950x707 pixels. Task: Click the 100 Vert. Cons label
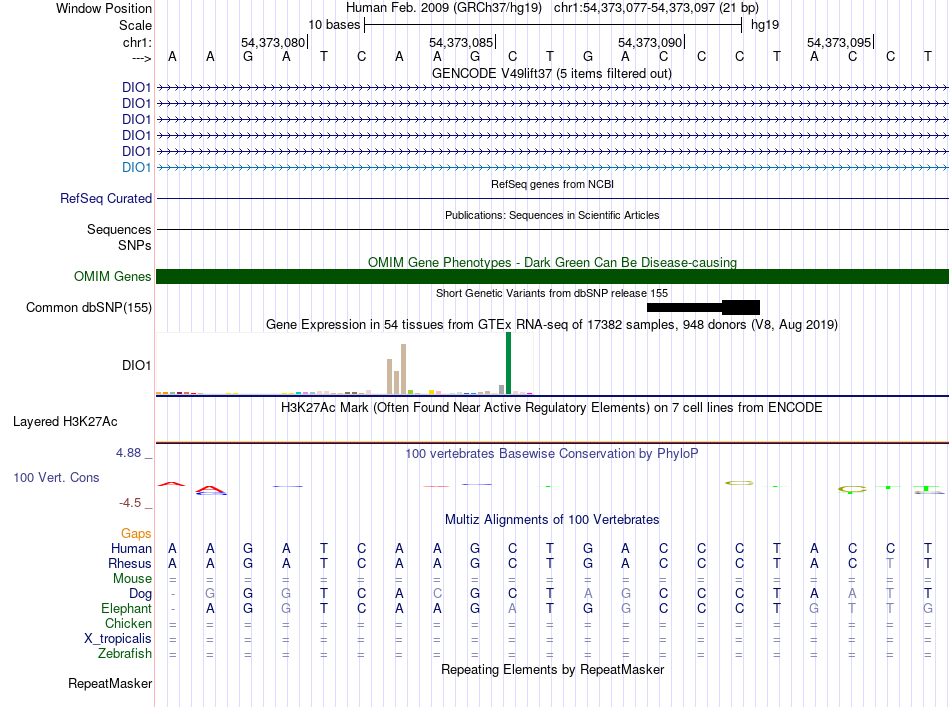pos(56,478)
